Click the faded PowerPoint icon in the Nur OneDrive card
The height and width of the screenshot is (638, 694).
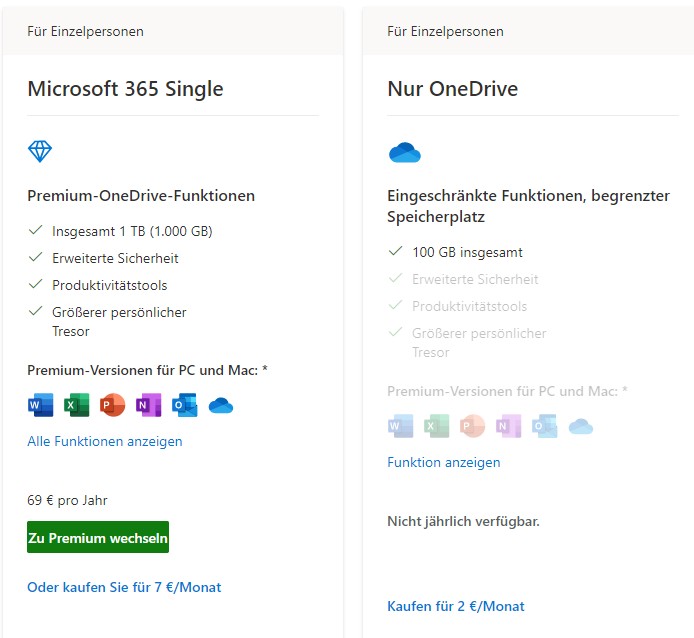(x=472, y=426)
